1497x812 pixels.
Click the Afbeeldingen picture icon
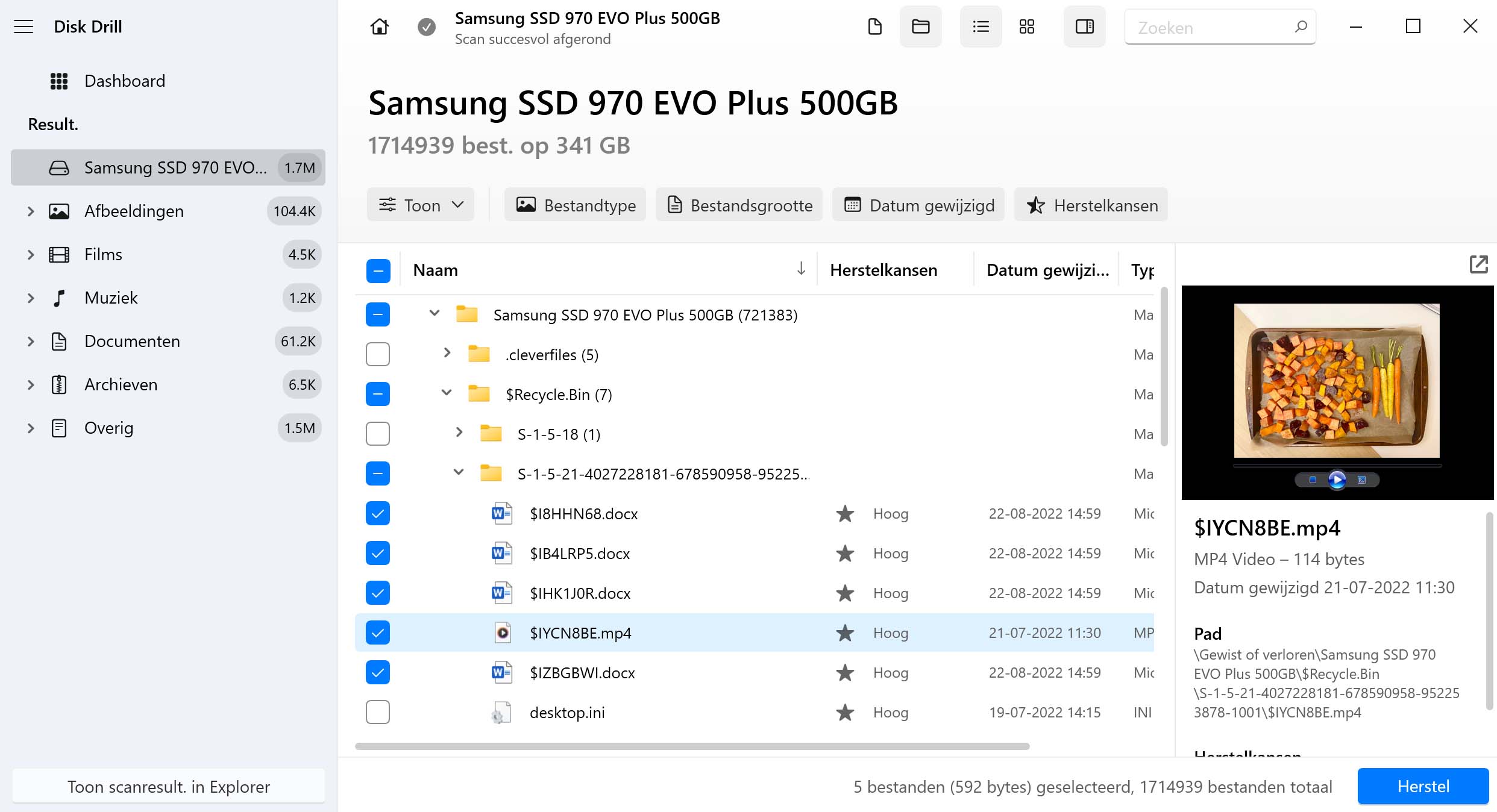pos(59,211)
